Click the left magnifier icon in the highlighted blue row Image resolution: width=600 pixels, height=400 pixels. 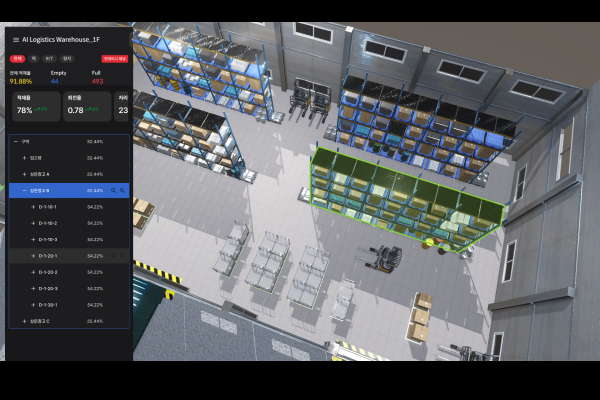point(114,190)
